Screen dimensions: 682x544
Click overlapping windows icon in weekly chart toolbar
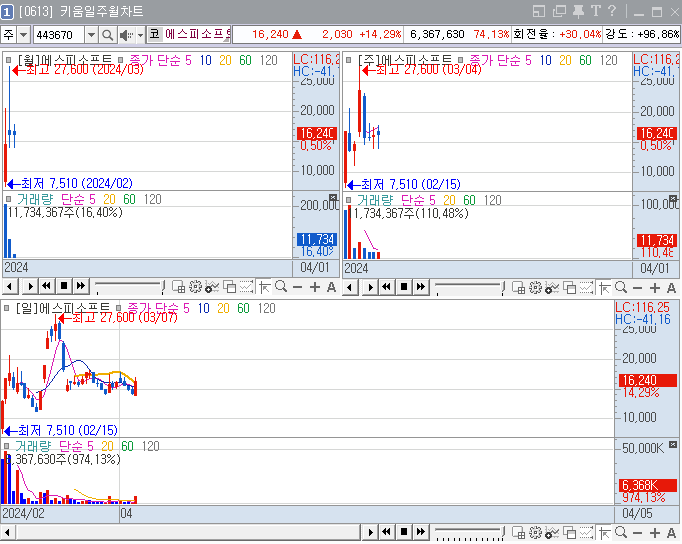click(569, 288)
